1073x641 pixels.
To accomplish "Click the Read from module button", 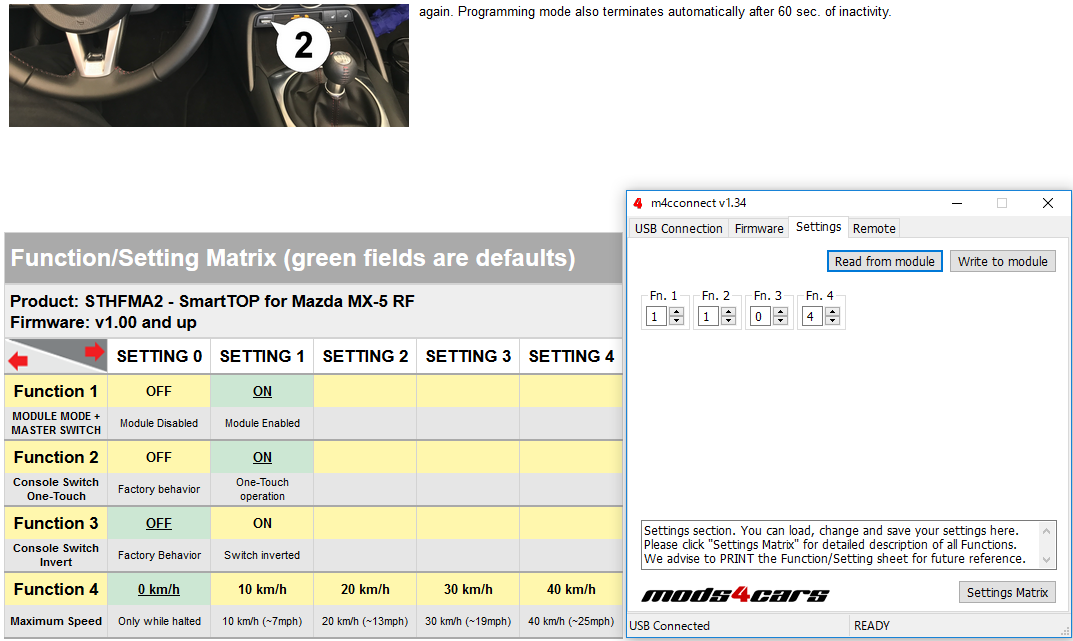I will pyautogui.click(x=884, y=261).
